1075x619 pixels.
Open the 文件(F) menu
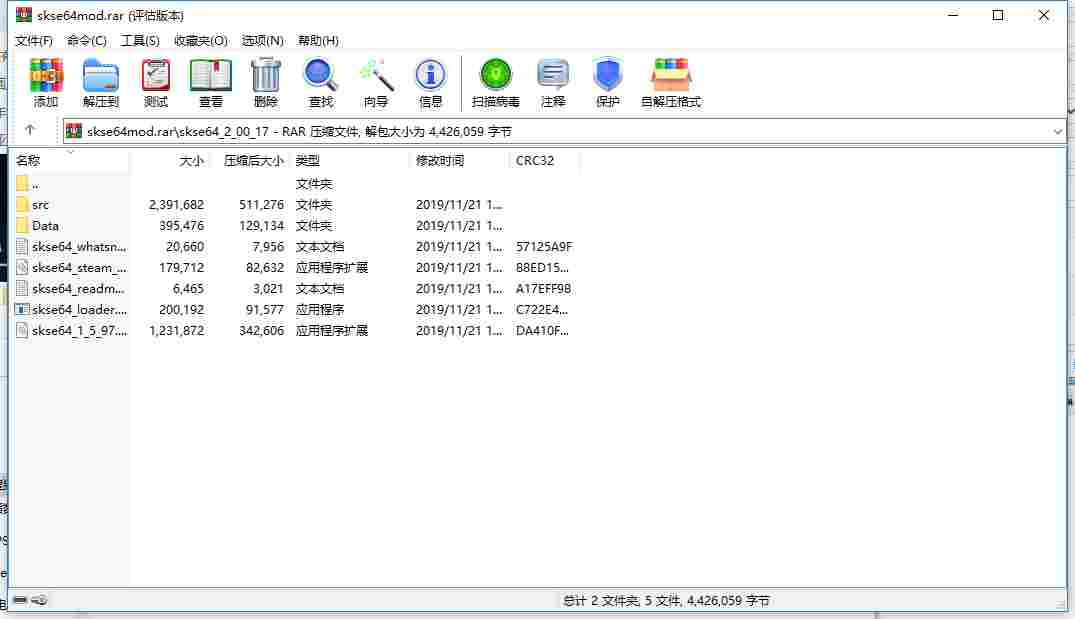[34, 40]
